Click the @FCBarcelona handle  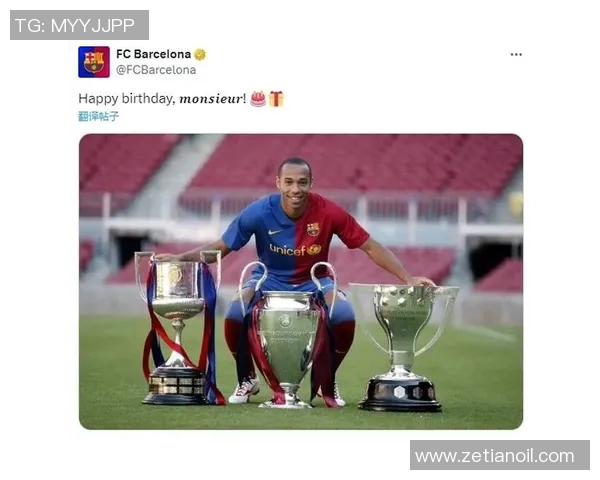click(156, 70)
